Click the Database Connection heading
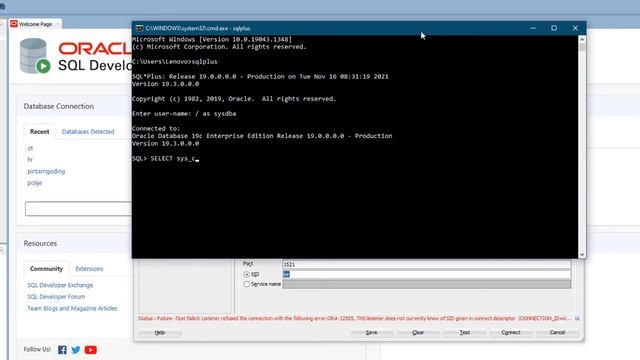640x360 pixels. coord(58,106)
